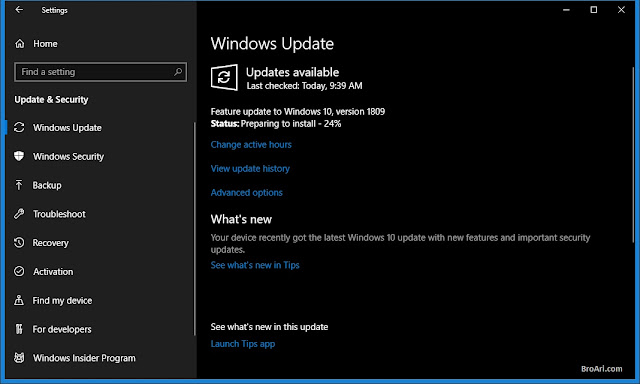Open Advanced options link
Viewport: 640px width, 384px height.
coord(247,193)
